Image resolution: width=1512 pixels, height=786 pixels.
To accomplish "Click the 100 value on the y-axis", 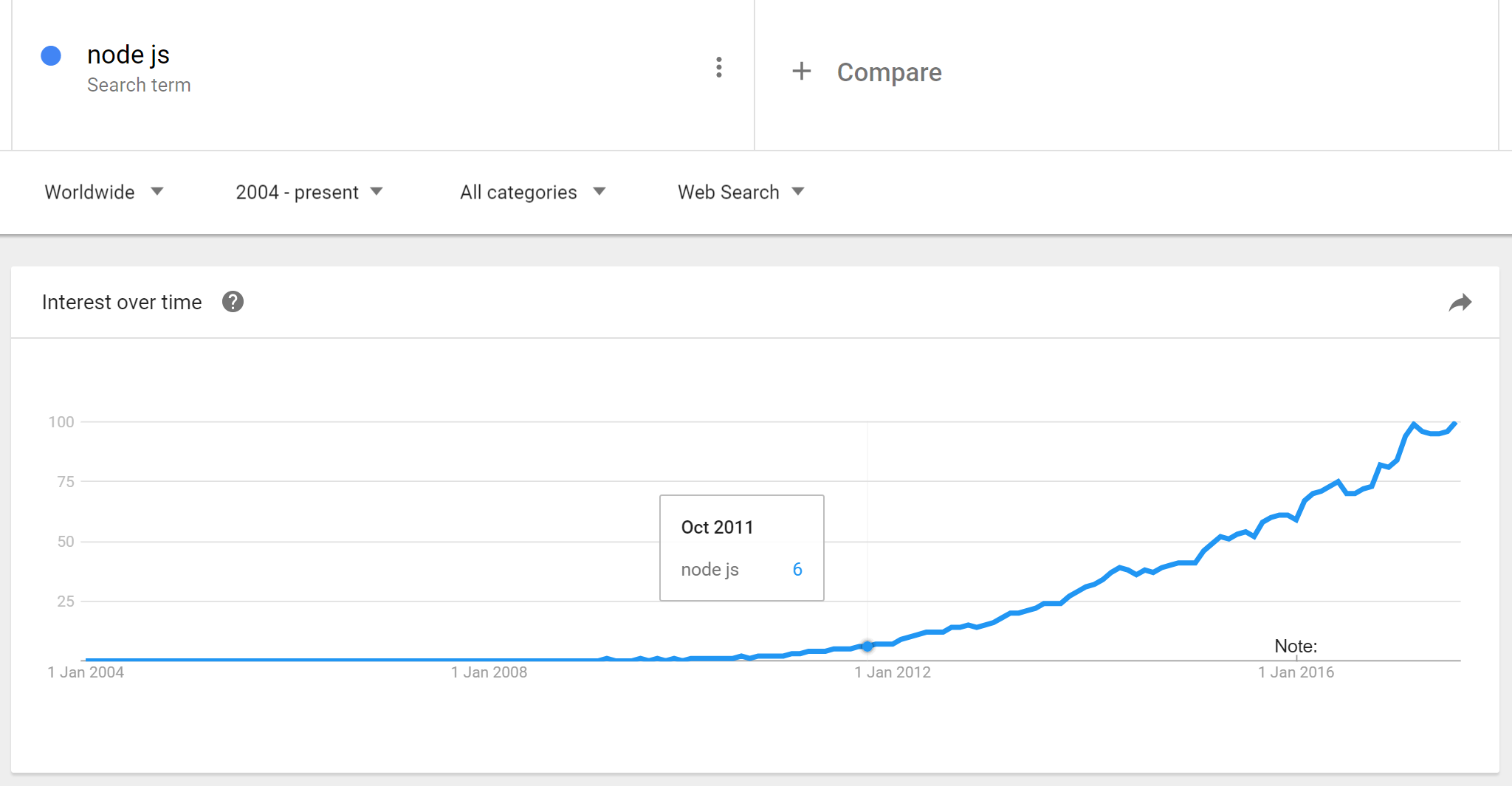I will [x=61, y=422].
